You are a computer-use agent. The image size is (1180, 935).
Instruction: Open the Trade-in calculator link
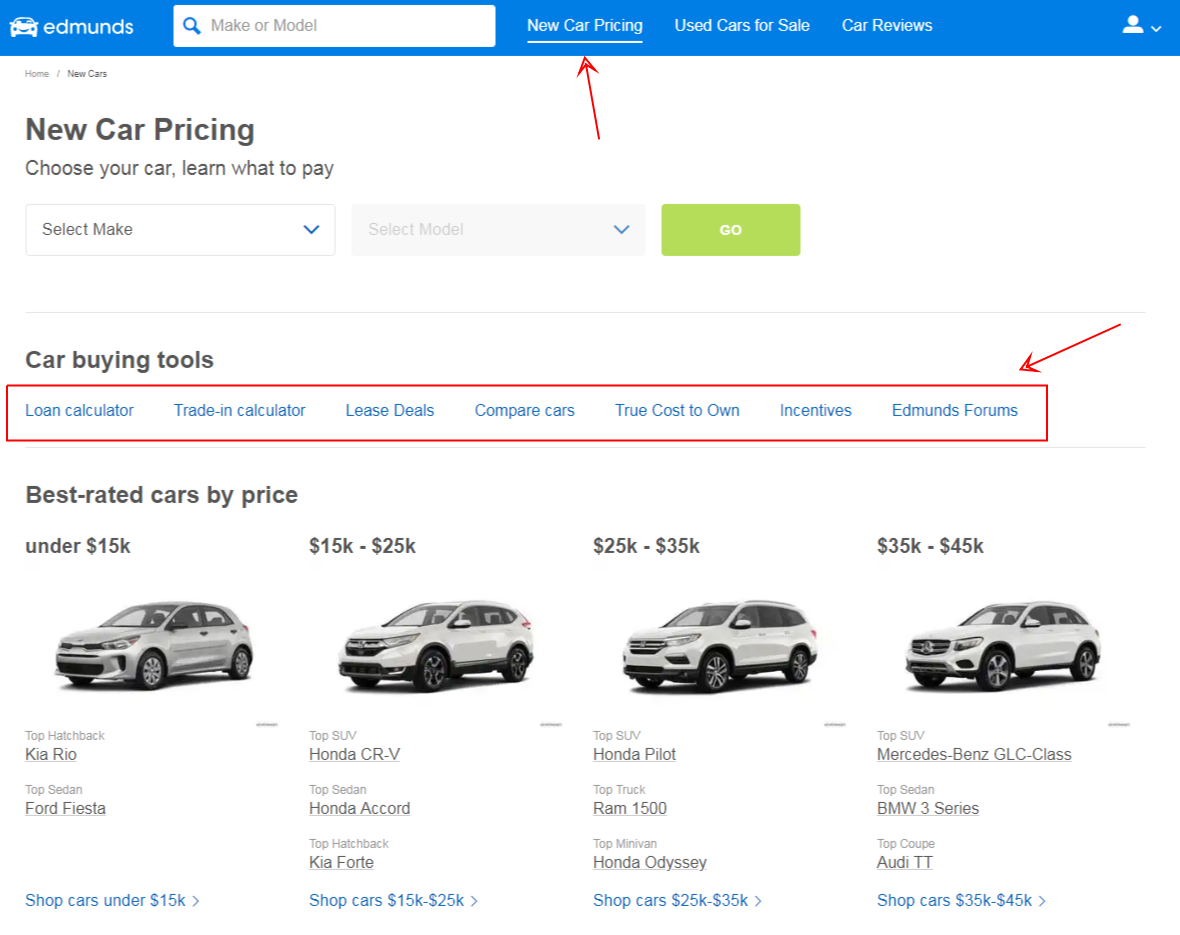tap(239, 410)
